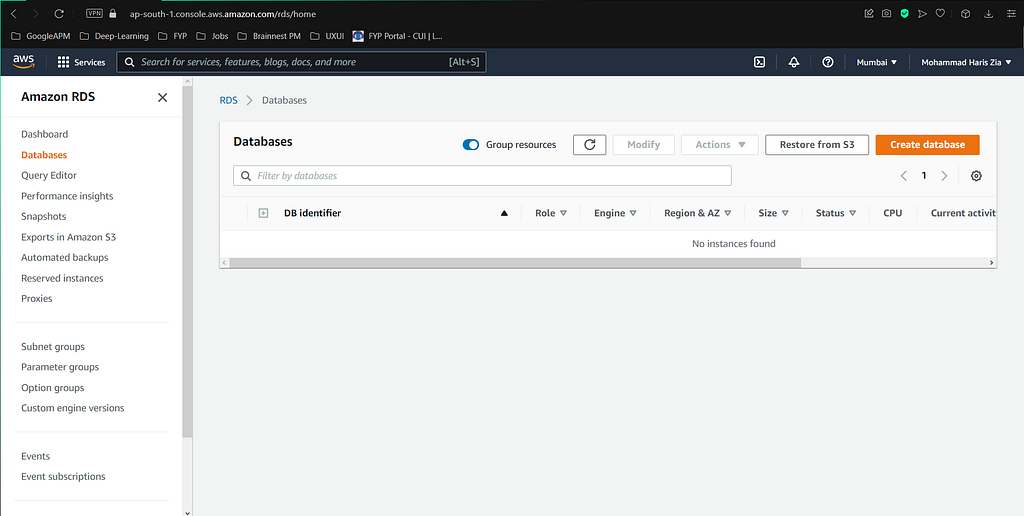Expand all rows using the plus icon
This screenshot has height=516, width=1024.
tap(263, 213)
